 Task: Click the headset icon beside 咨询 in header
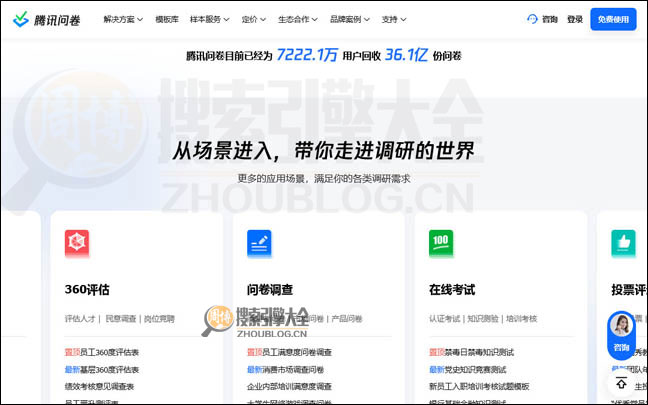point(532,19)
